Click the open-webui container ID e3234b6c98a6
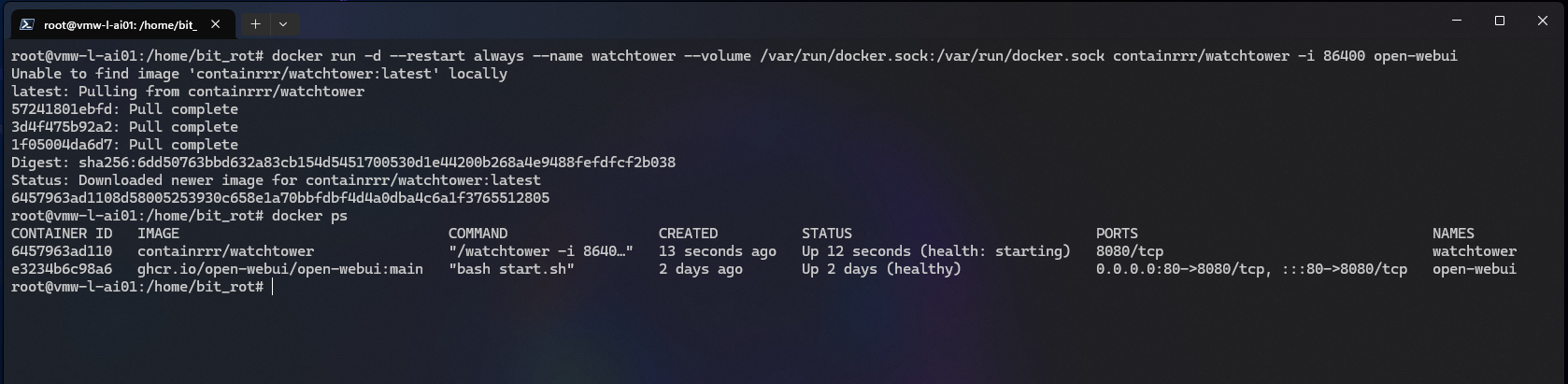 click(62, 269)
